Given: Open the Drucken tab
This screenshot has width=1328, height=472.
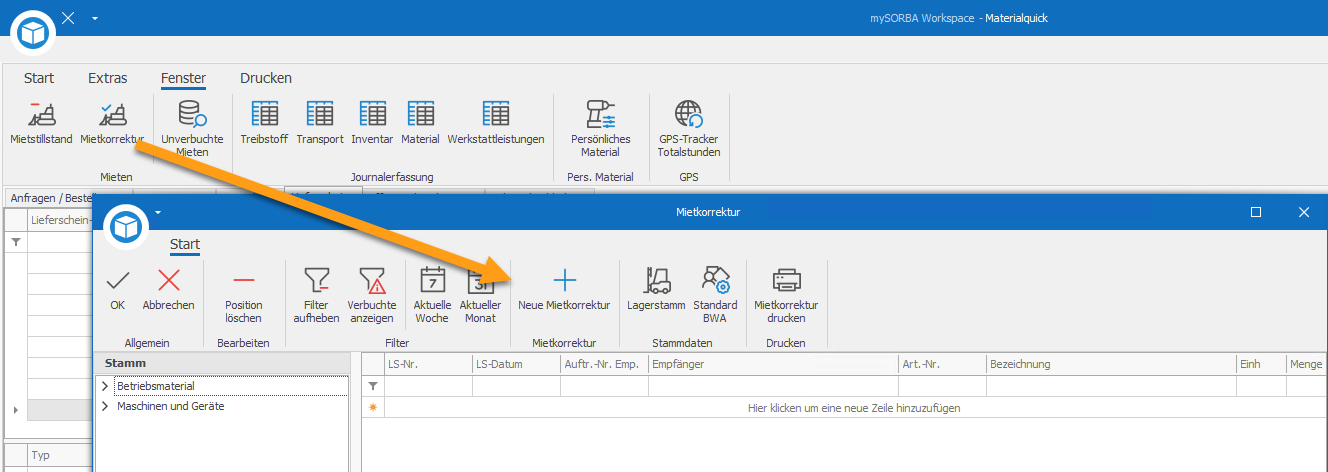Looking at the screenshot, I should pos(266,78).
